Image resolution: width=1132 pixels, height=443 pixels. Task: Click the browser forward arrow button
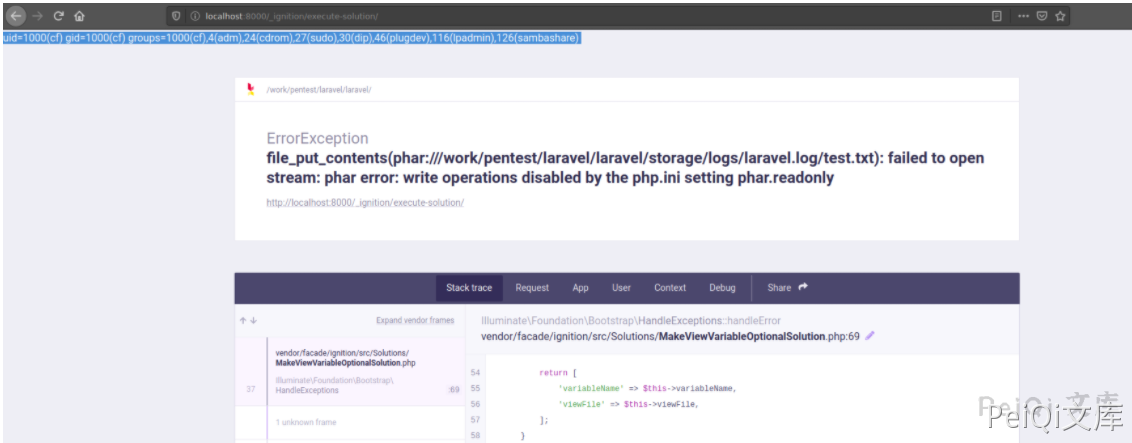coord(37,16)
